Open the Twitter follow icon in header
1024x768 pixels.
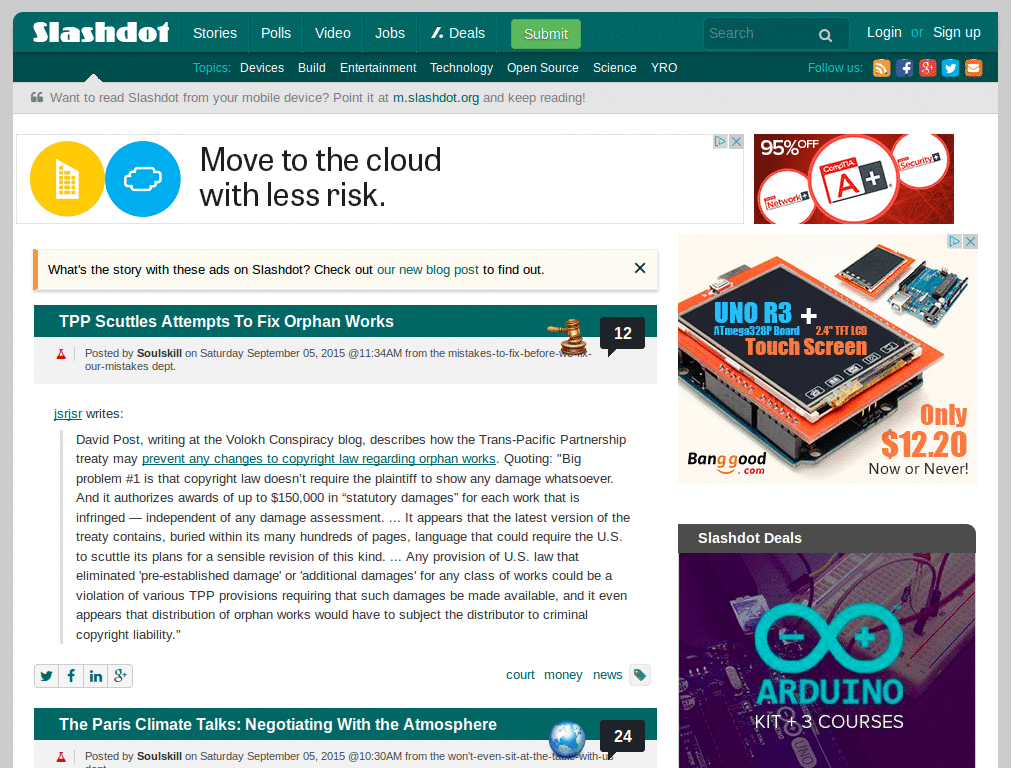point(950,68)
